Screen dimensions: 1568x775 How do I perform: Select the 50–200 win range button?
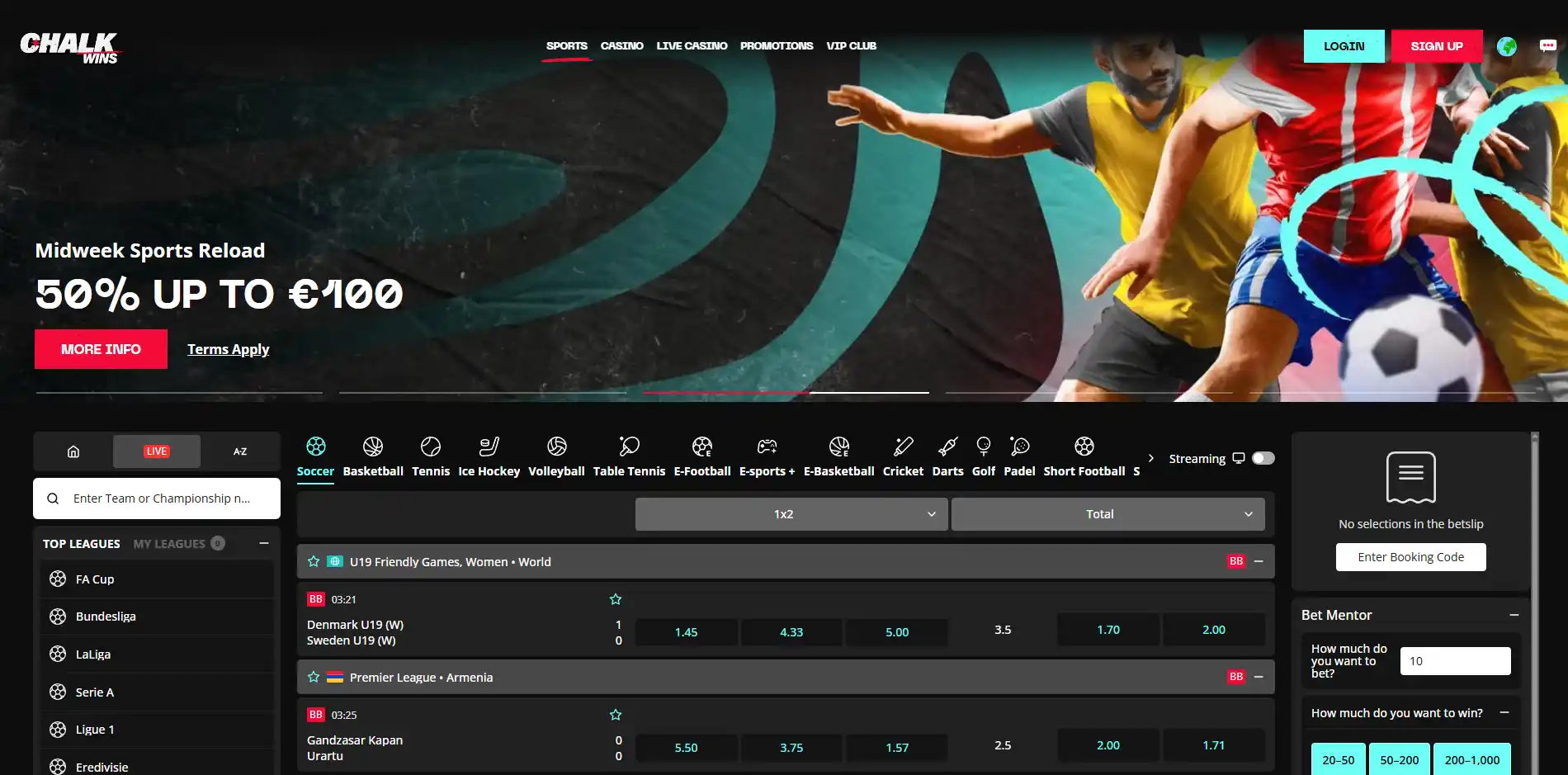tap(1400, 760)
